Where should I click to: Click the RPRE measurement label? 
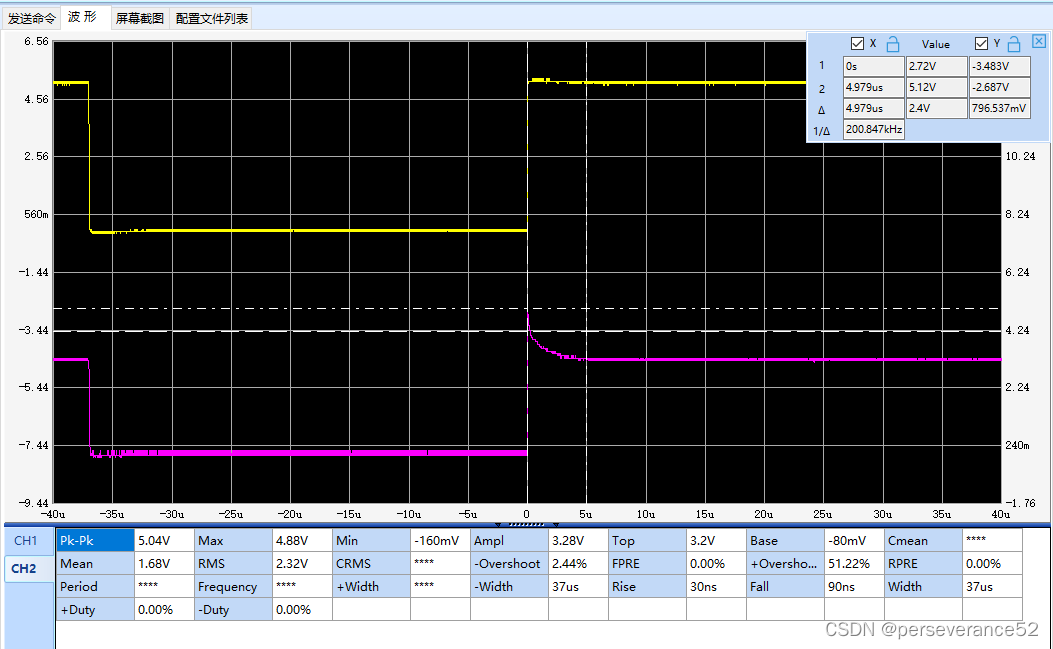coord(923,563)
